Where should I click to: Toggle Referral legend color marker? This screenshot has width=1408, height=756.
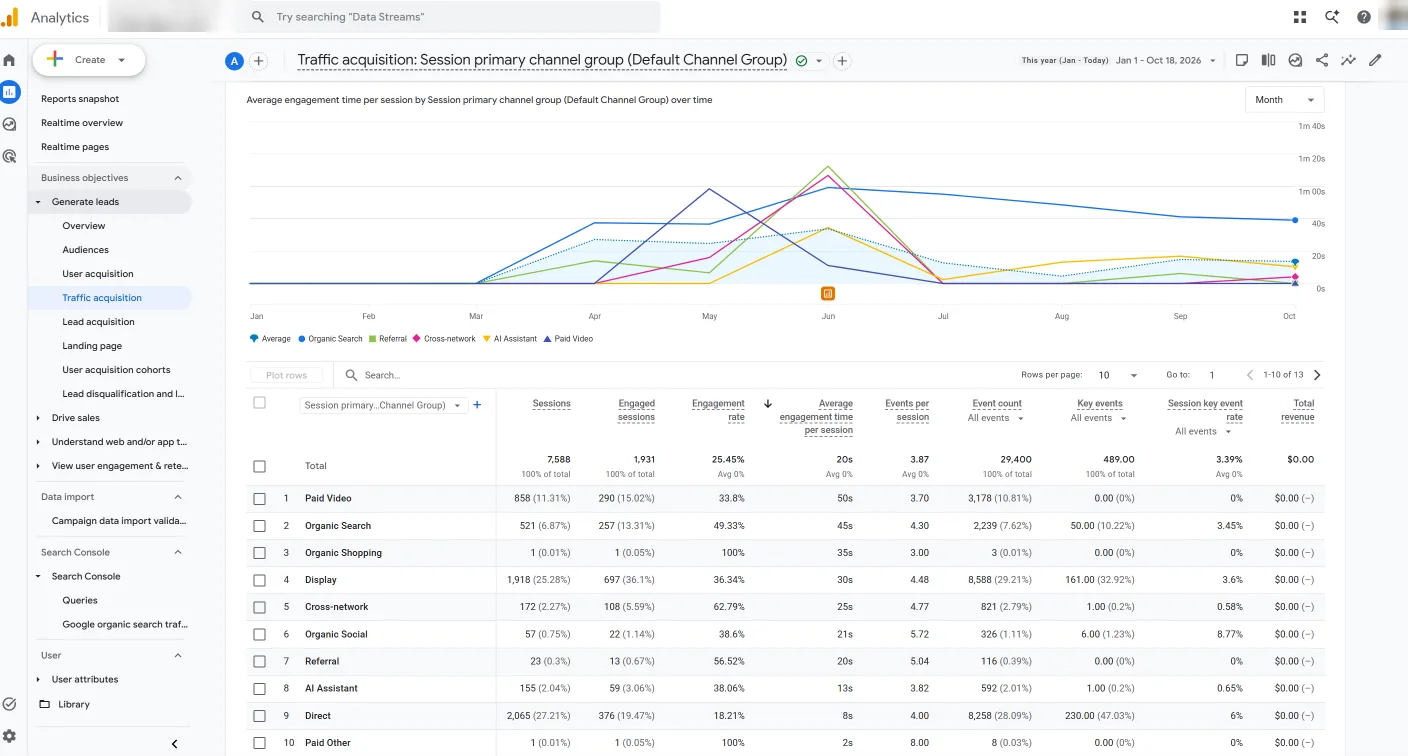click(372, 339)
